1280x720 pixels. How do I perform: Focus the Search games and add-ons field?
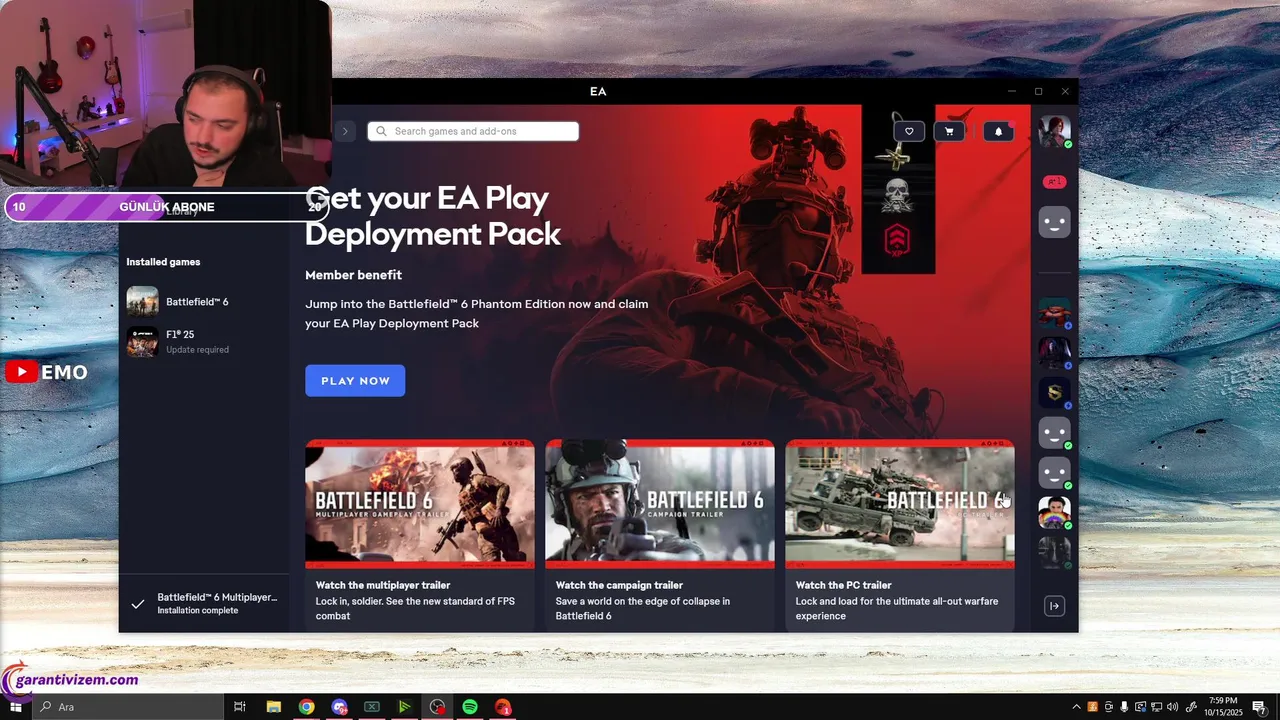pos(473,131)
